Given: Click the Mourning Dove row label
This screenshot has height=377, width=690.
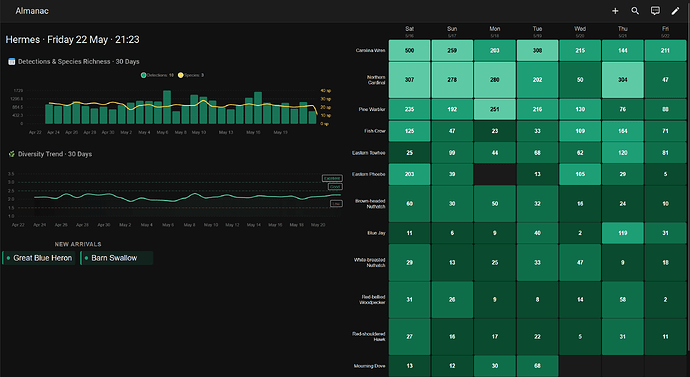Looking at the screenshot, I should pyautogui.click(x=370, y=366).
